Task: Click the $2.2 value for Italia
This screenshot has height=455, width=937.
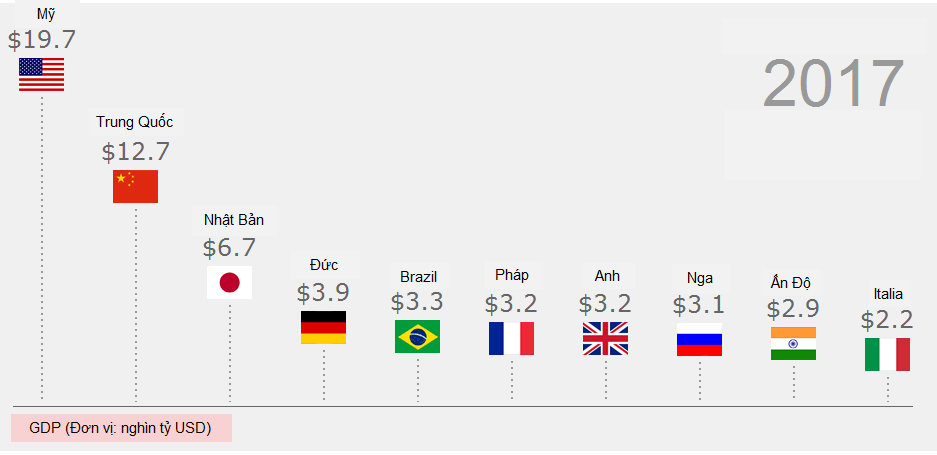Action: coord(887,320)
